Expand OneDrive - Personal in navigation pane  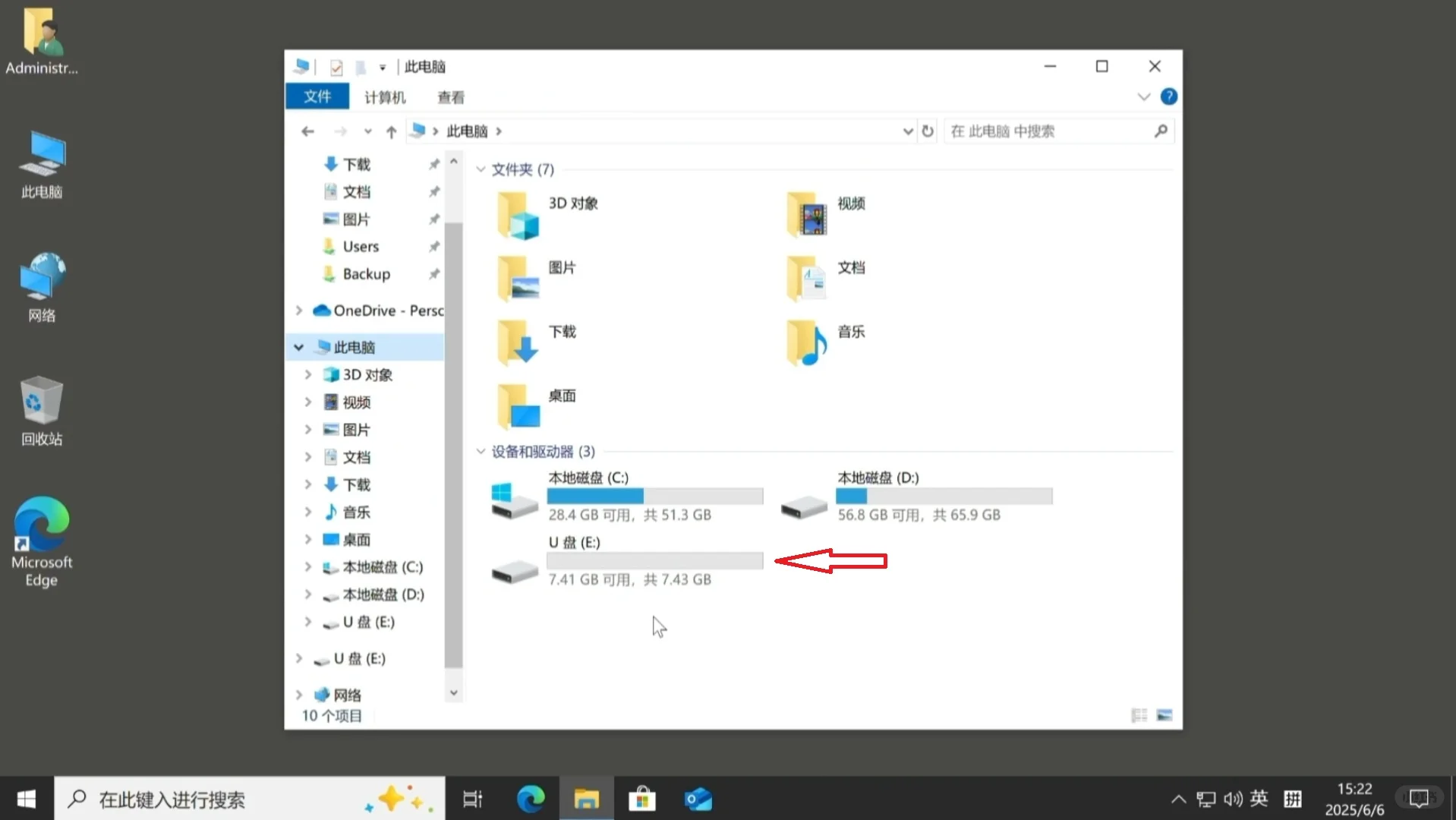tap(298, 310)
